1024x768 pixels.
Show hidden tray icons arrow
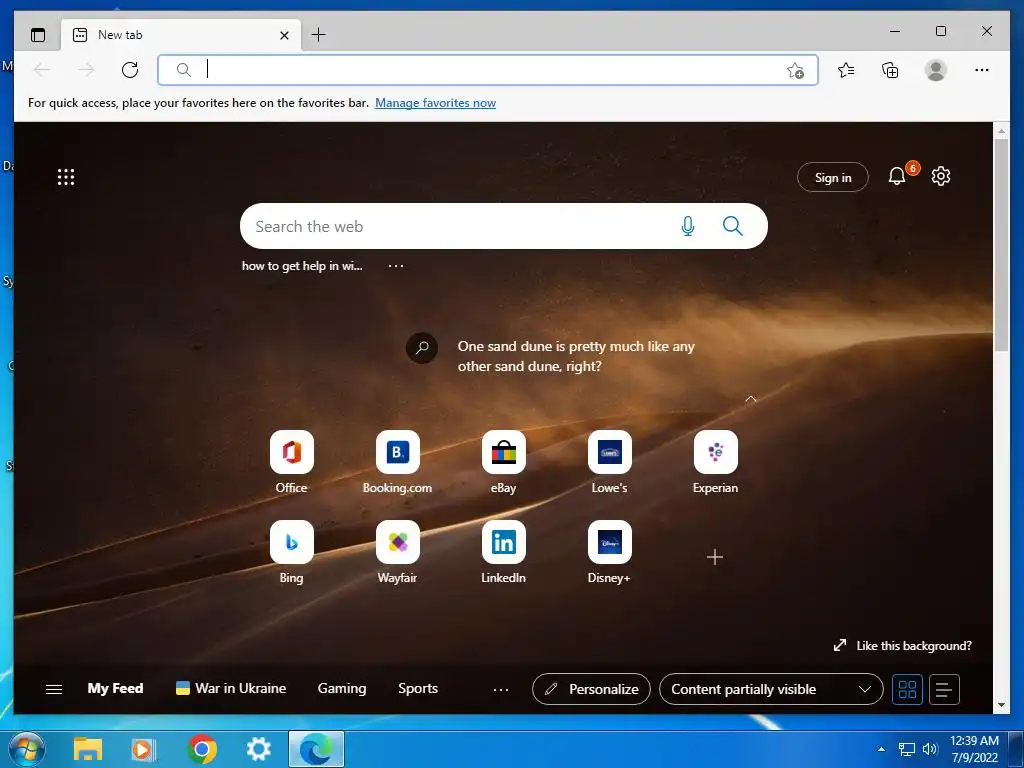click(x=882, y=749)
